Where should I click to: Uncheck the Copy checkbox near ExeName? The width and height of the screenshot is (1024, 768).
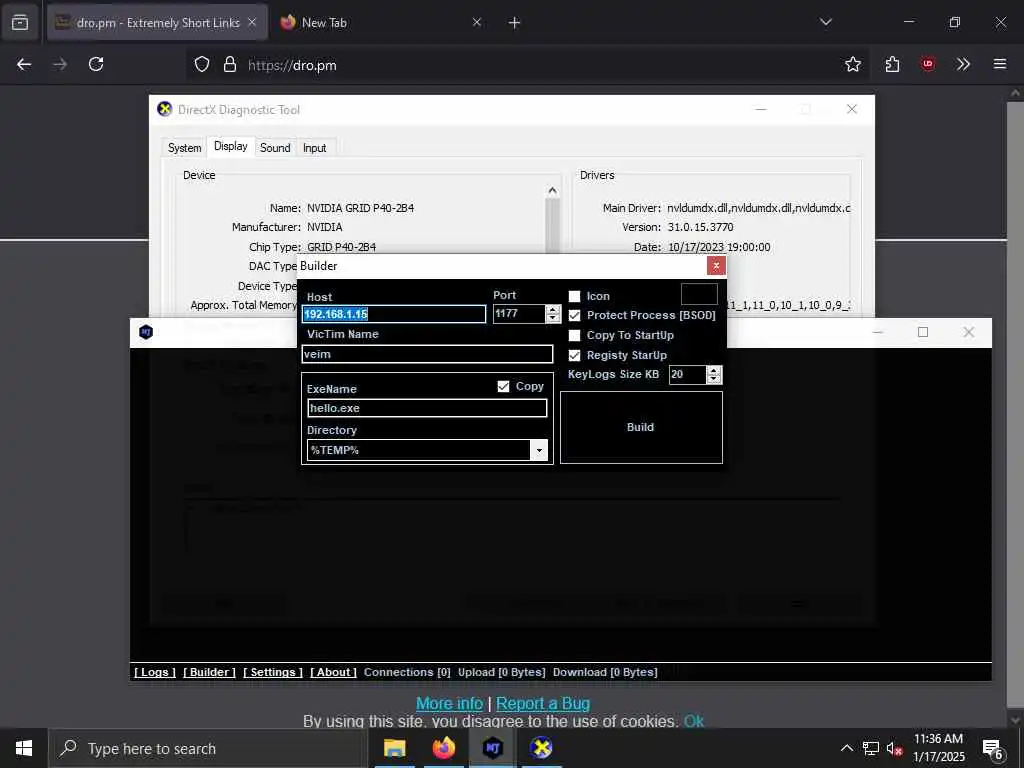click(x=504, y=387)
